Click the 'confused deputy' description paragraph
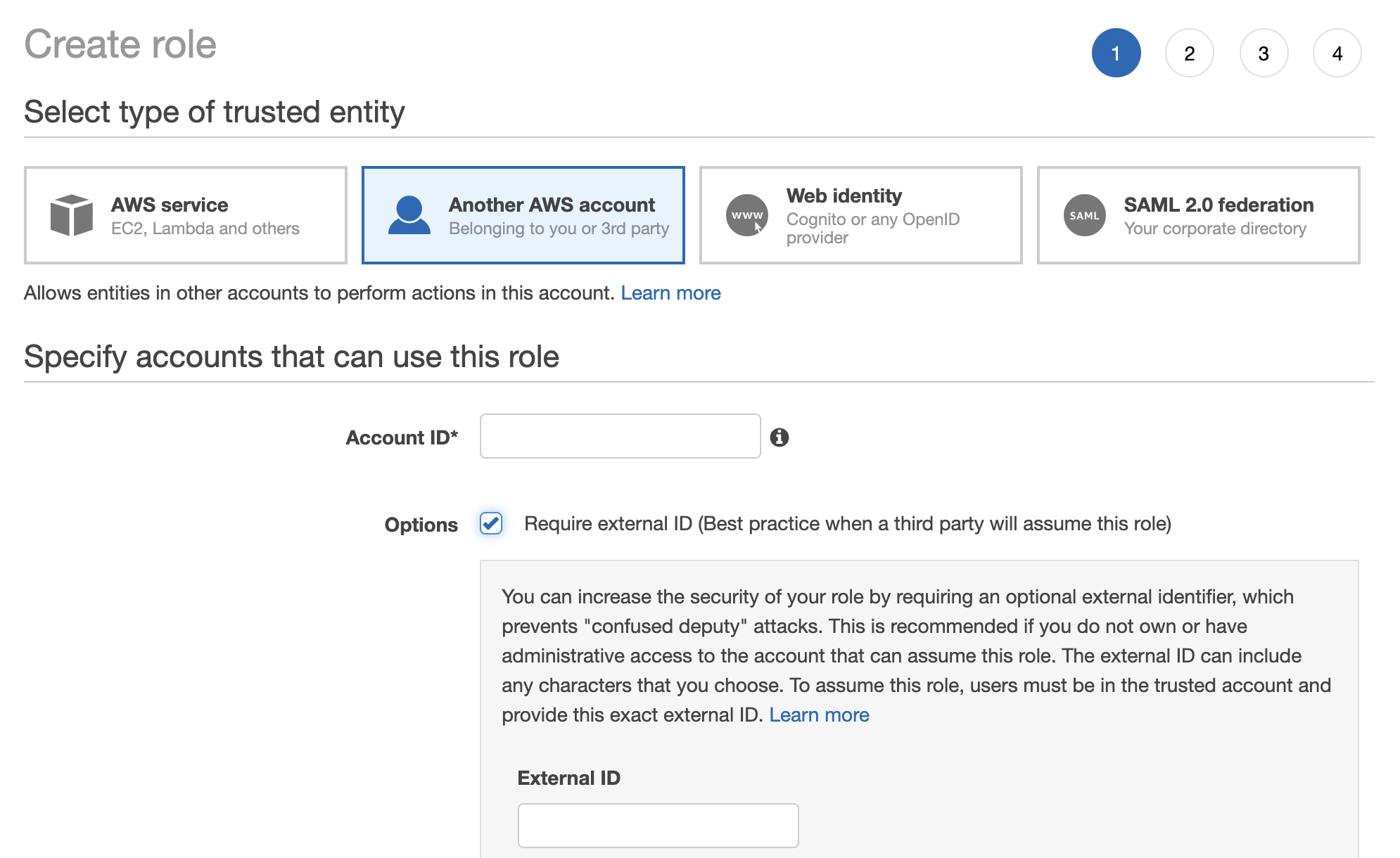The width and height of the screenshot is (1400, 858). click(x=916, y=655)
